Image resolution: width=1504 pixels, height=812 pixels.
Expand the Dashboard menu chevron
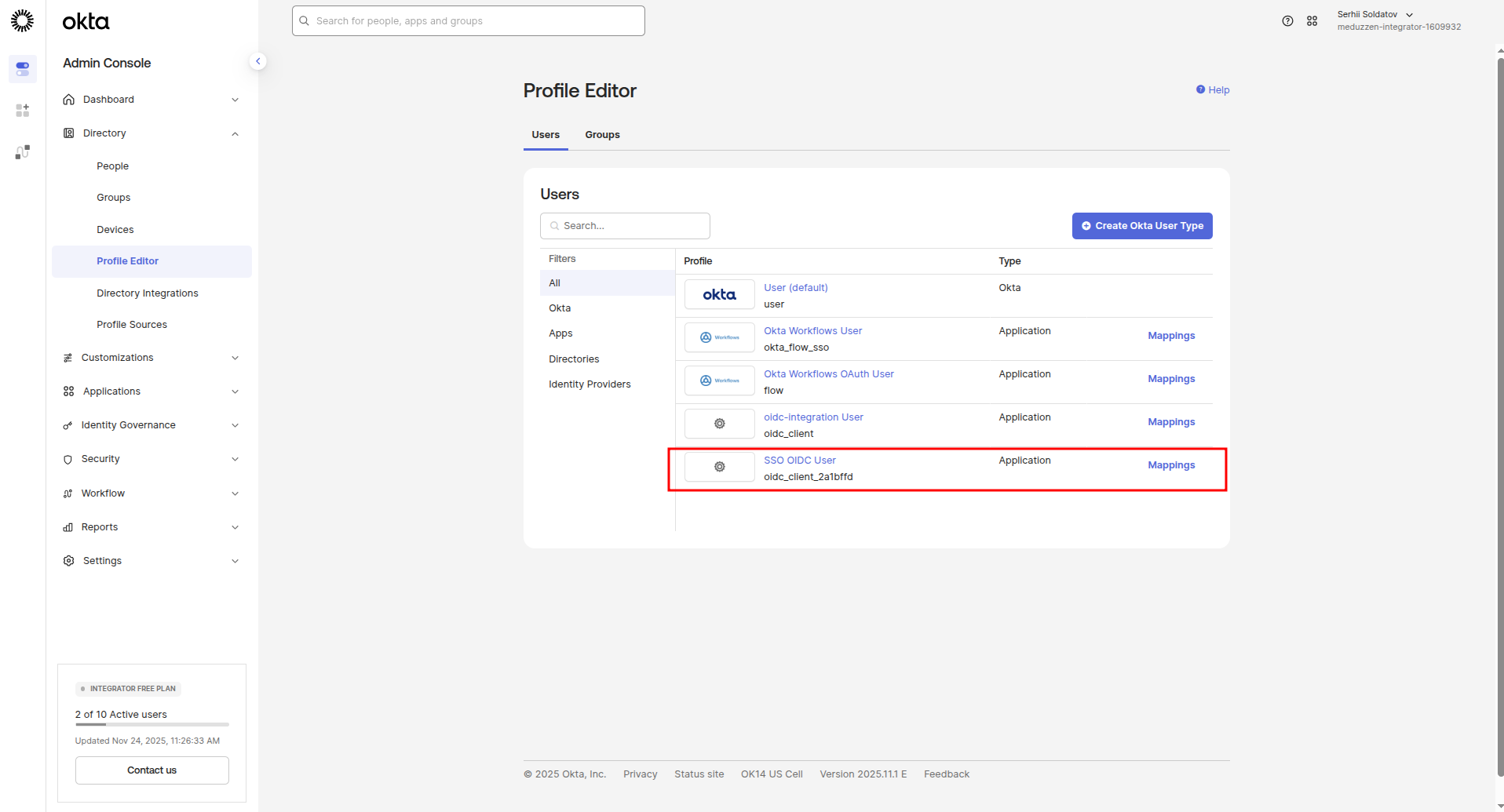pyautogui.click(x=235, y=100)
